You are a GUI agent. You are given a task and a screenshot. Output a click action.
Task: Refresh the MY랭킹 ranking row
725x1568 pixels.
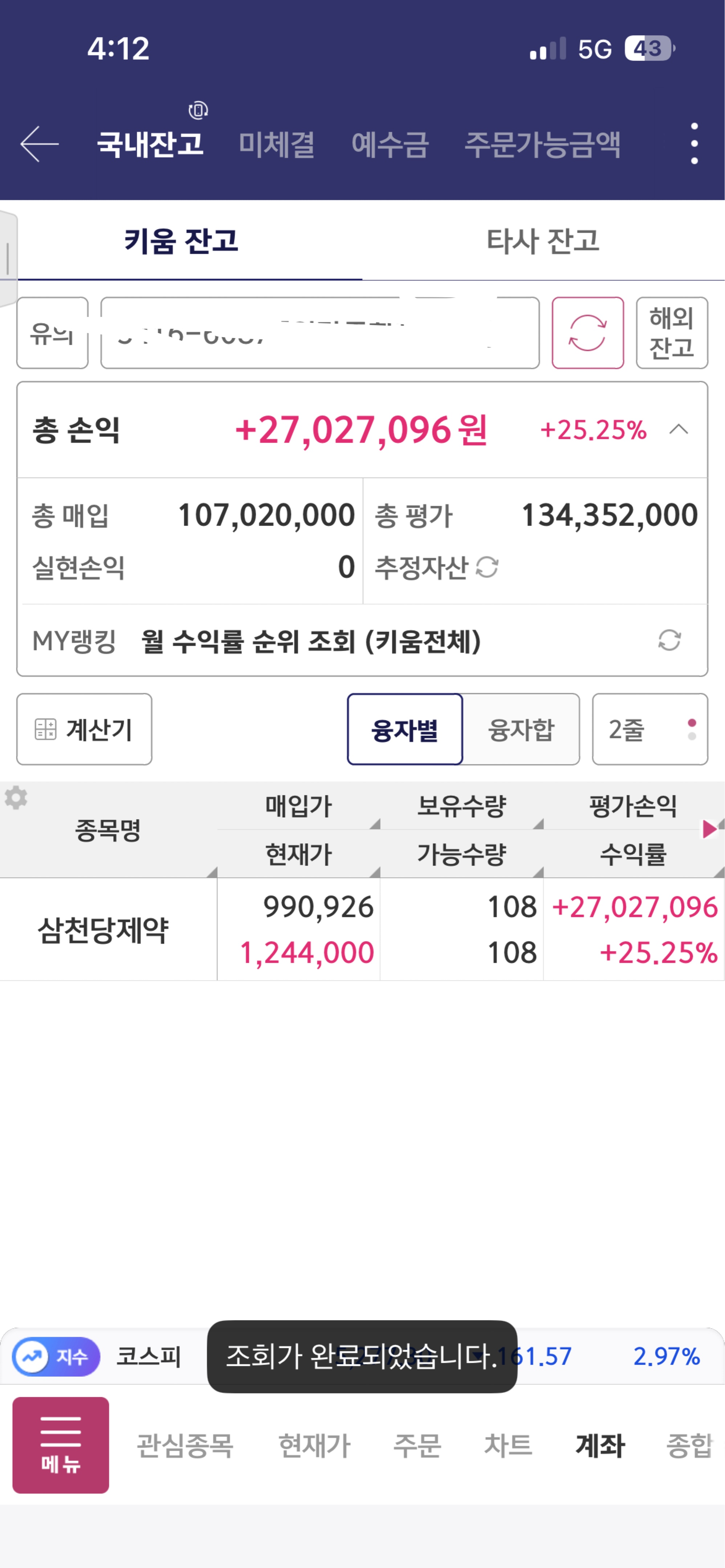tap(669, 640)
